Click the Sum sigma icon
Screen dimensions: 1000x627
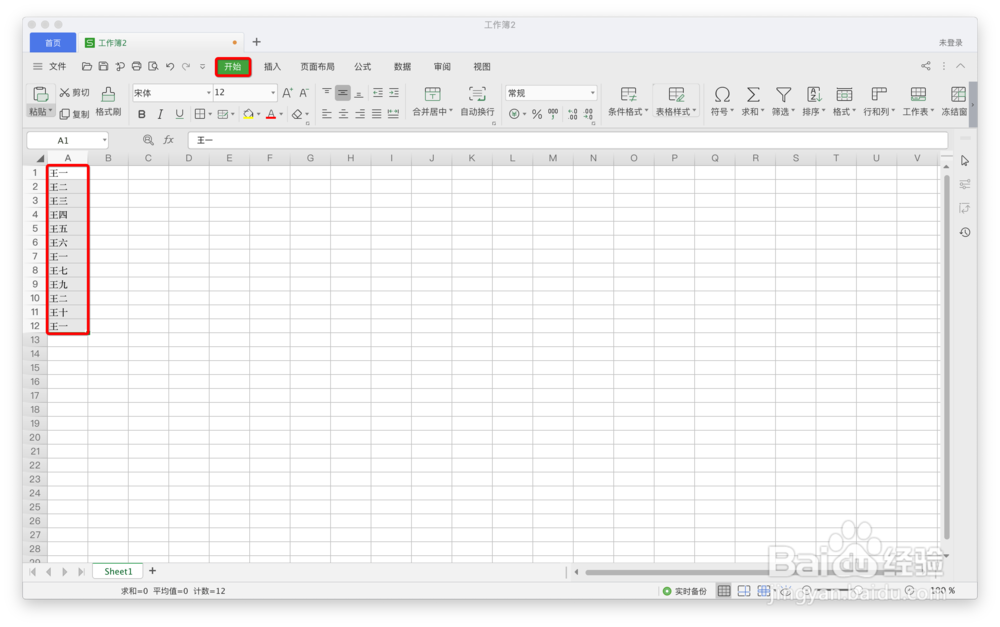[x=753, y=94]
